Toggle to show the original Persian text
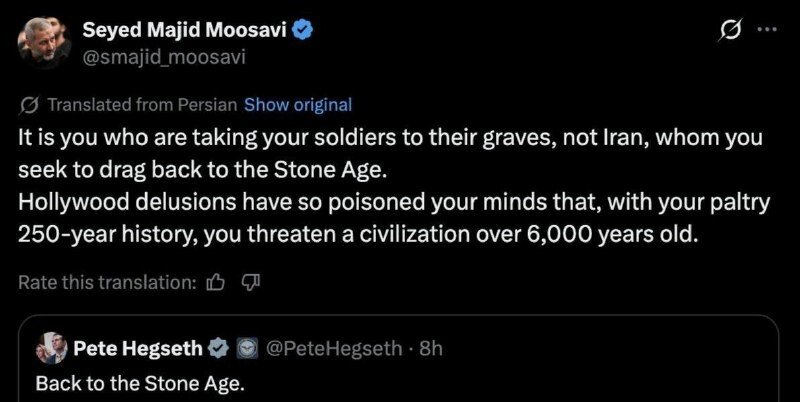 coord(298,104)
